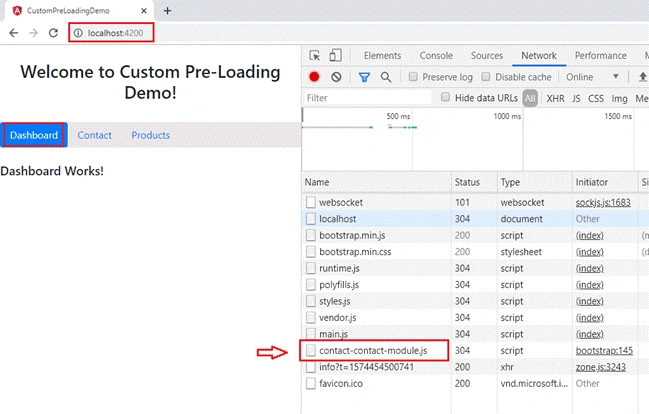Clear the network log with the block icon
This screenshot has height=414, width=649.
336,77
